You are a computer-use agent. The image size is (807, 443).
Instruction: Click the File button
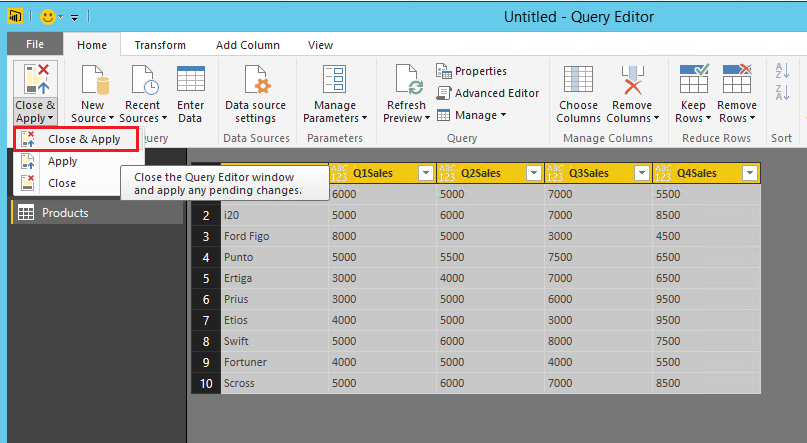point(34,45)
